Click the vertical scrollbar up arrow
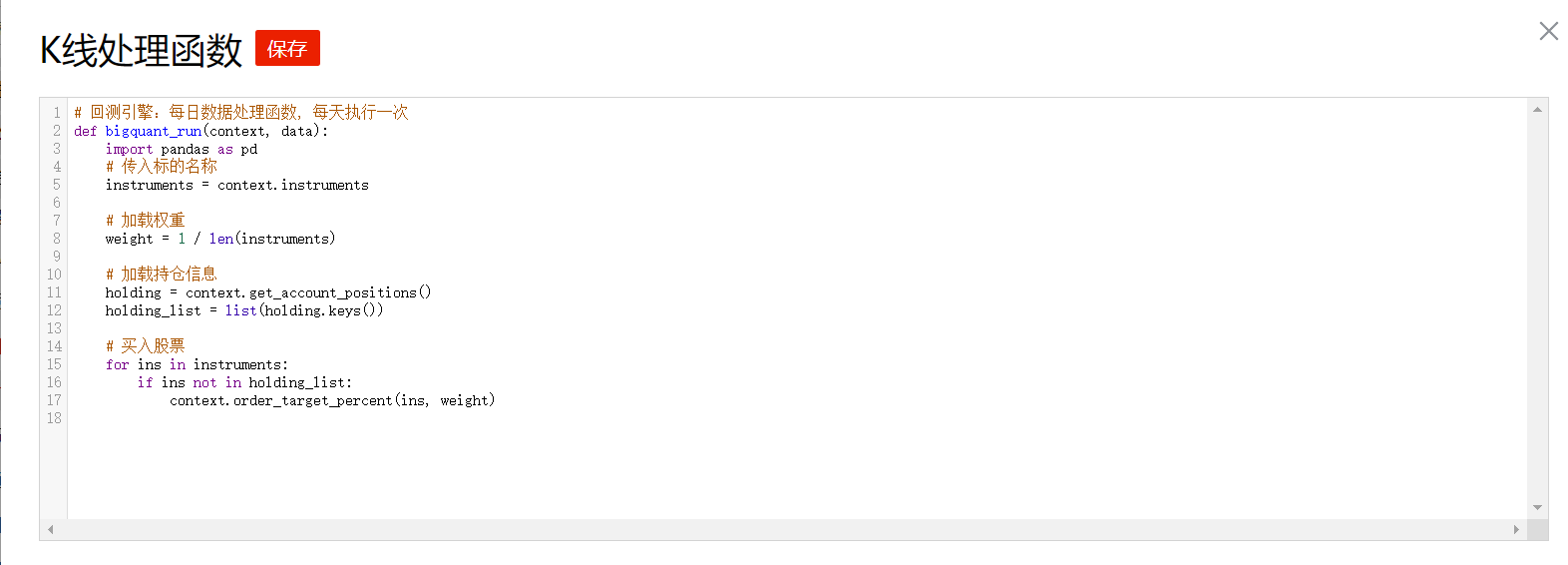This screenshot has height=565, width=1568. (1537, 109)
